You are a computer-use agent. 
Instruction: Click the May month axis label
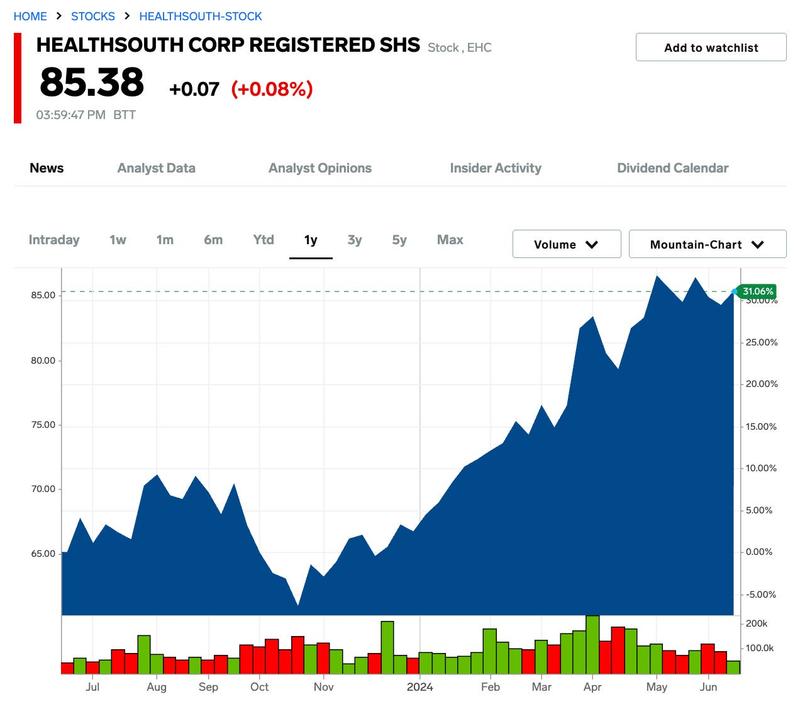(x=657, y=687)
